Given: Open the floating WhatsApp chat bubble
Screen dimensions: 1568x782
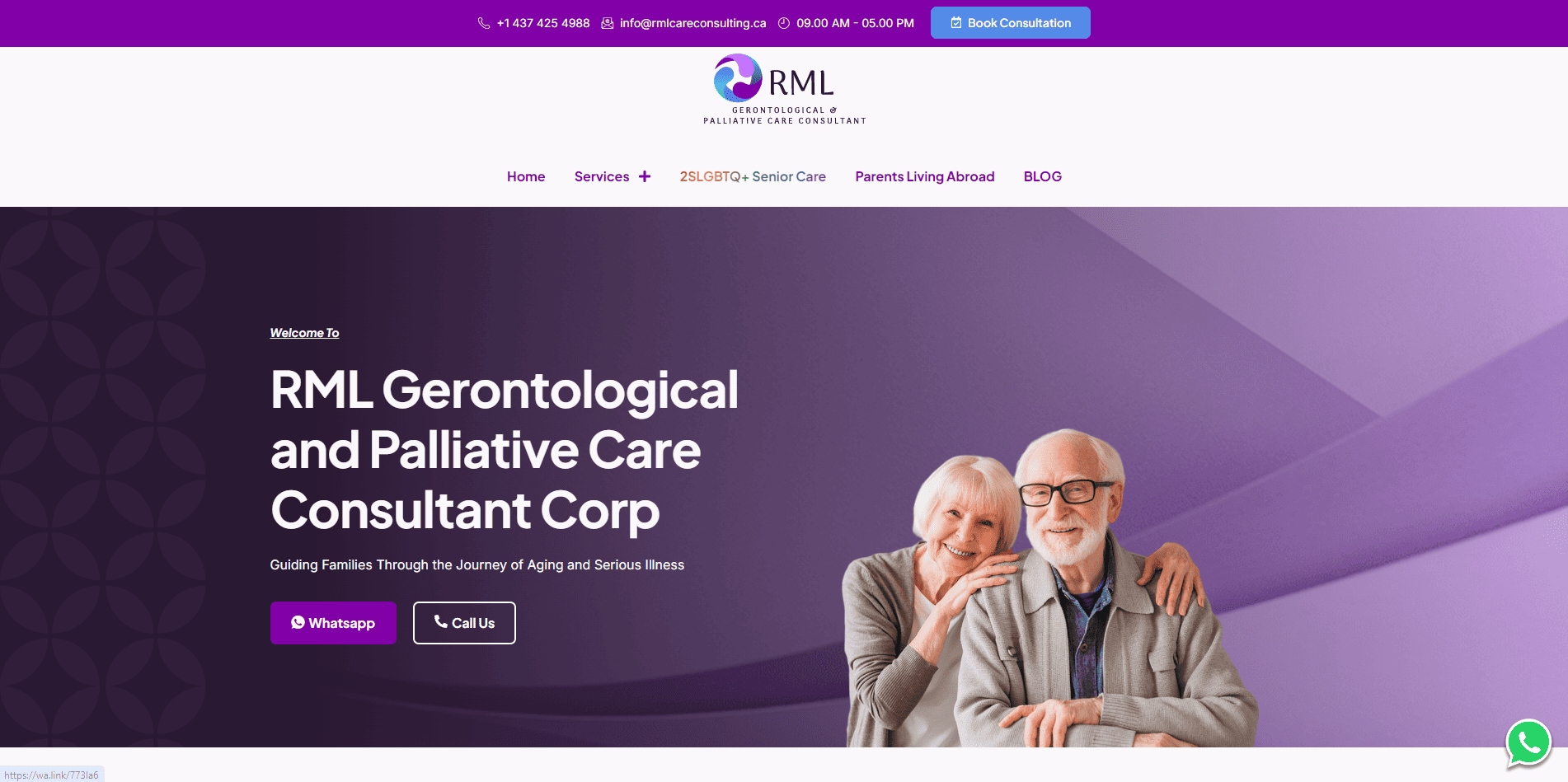Looking at the screenshot, I should [x=1528, y=742].
